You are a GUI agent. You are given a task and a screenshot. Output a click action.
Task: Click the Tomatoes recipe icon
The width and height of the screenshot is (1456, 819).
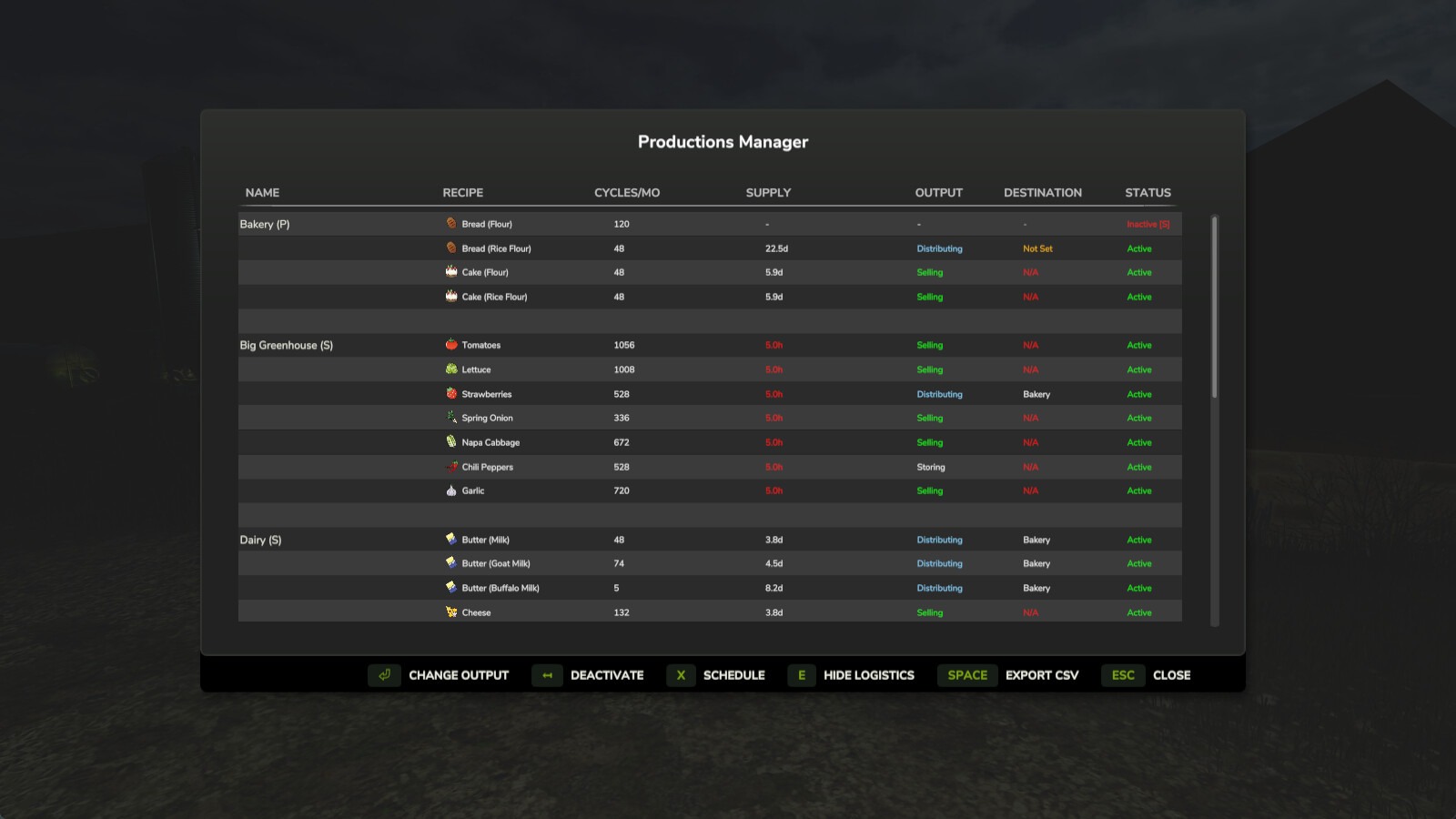[x=451, y=345]
